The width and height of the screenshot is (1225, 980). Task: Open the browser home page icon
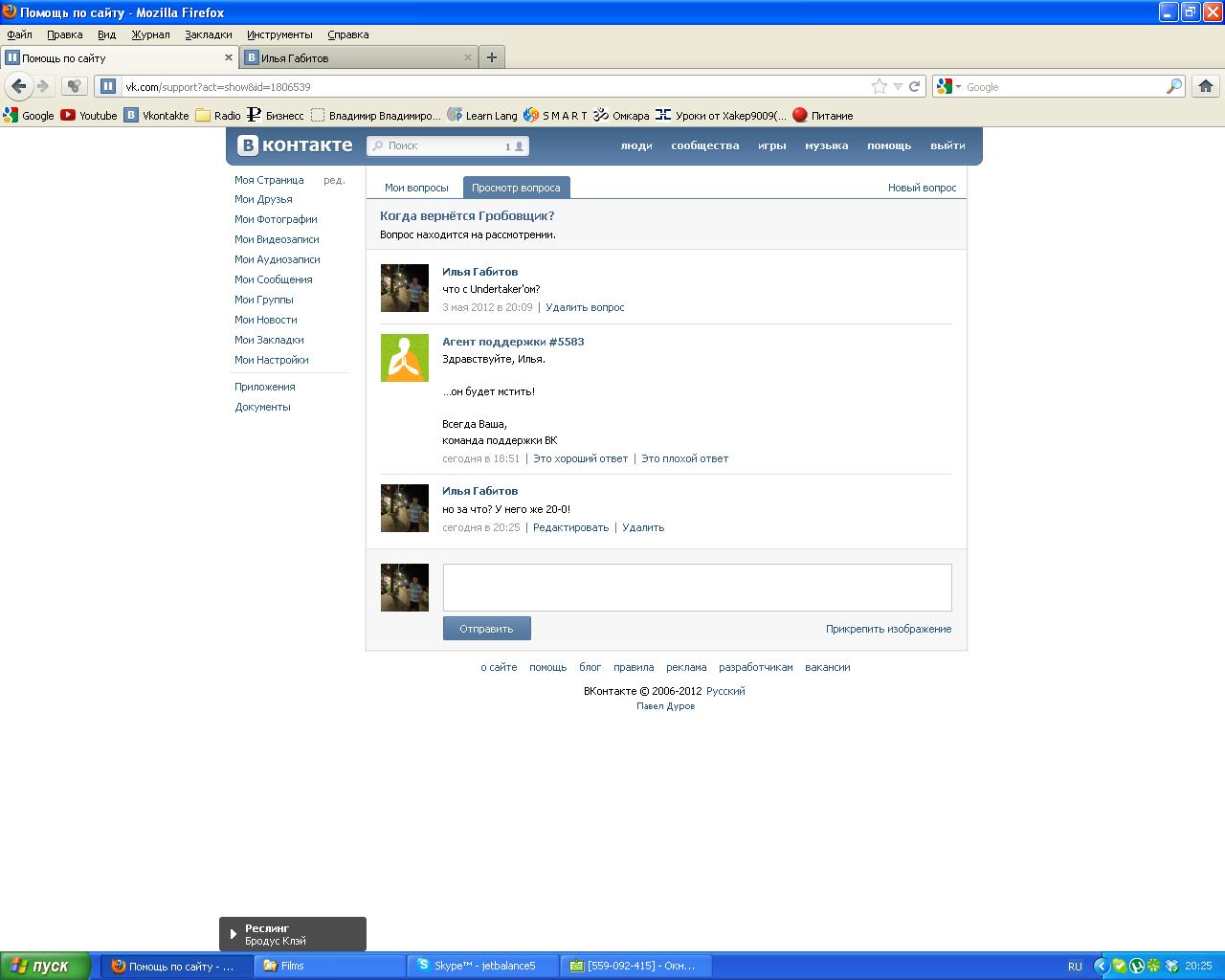pyautogui.click(x=1206, y=86)
